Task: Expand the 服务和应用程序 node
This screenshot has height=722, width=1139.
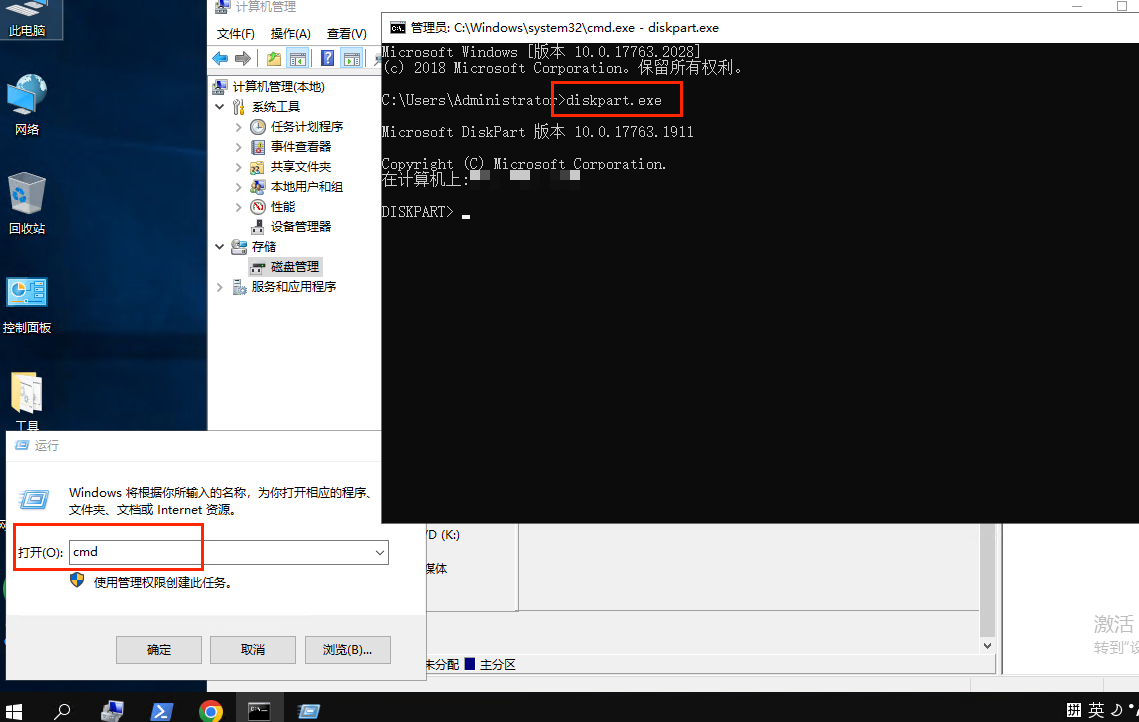Action: pyautogui.click(x=221, y=287)
